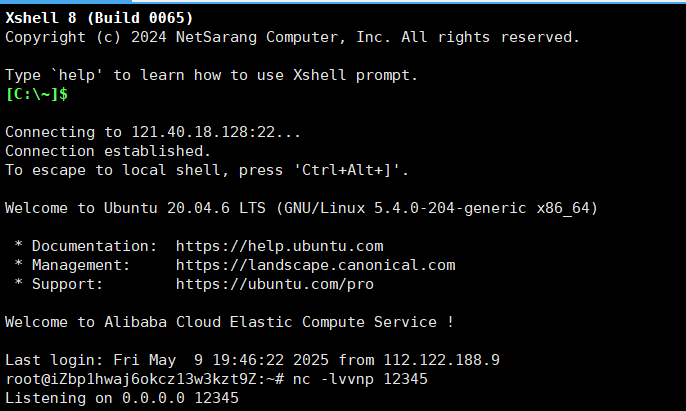Click the 121.40.18.128:22 connection address
Viewport: 686px width, 411px height.
(x=203, y=132)
